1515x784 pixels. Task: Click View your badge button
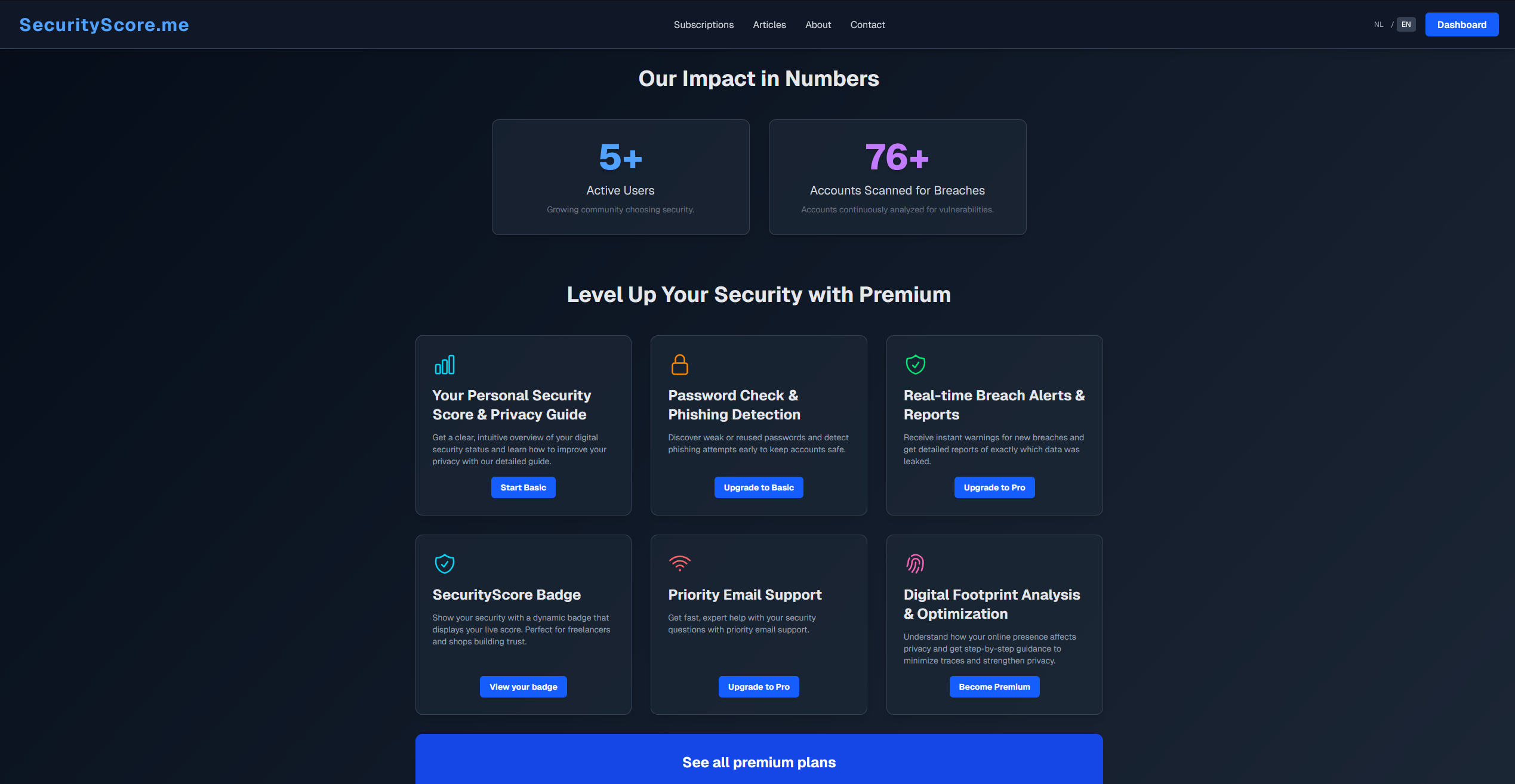point(523,687)
